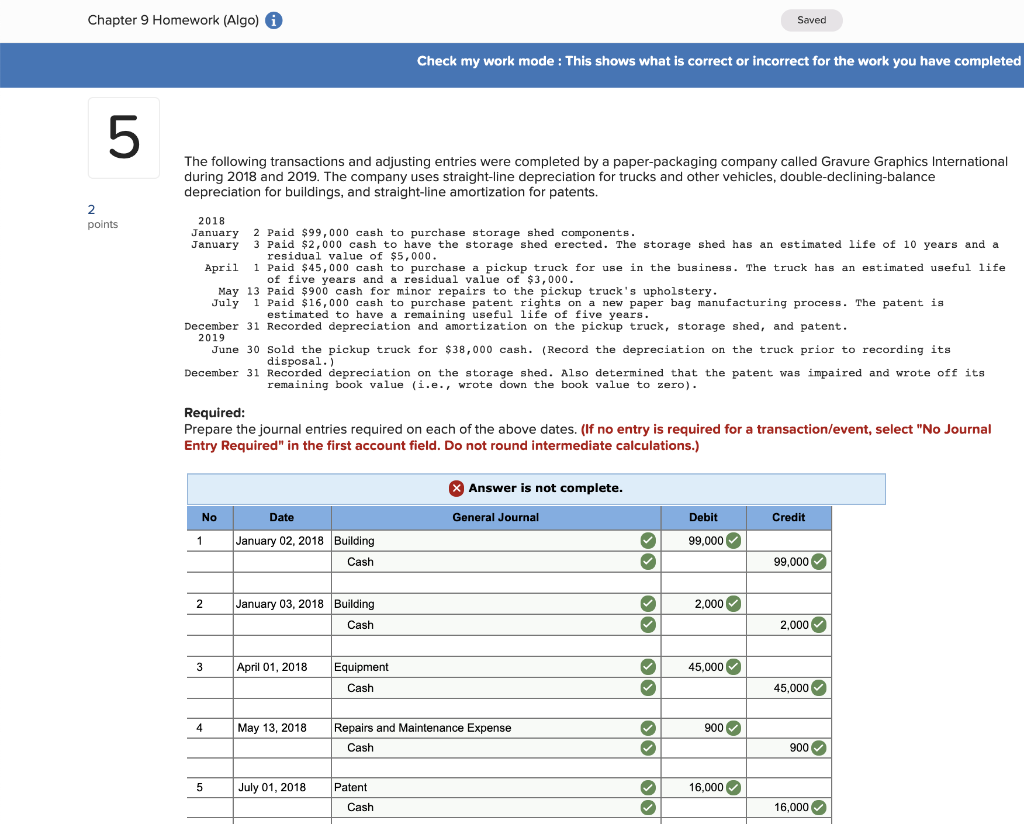Click the date cell 'January 03, 2018'
Viewport: 1024px width, 824px height.
[x=282, y=604]
